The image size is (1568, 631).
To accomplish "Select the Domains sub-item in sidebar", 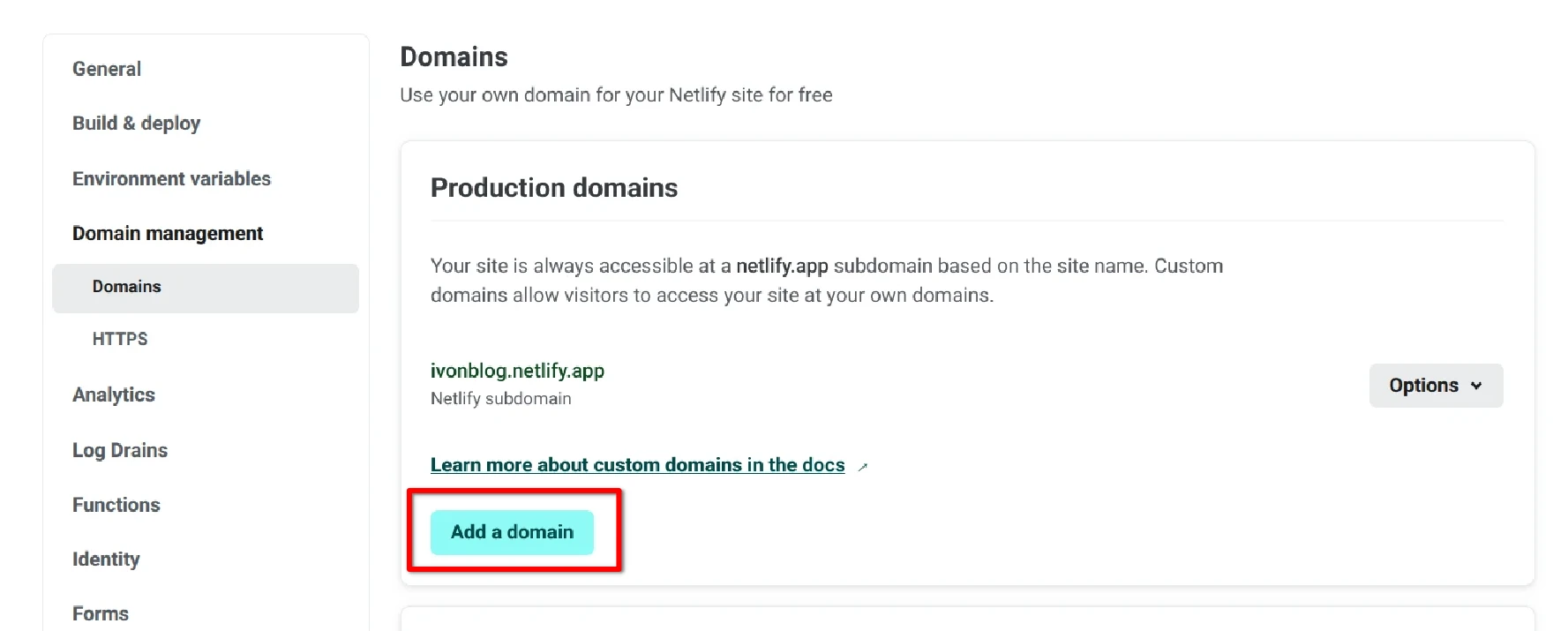I will click(127, 287).
